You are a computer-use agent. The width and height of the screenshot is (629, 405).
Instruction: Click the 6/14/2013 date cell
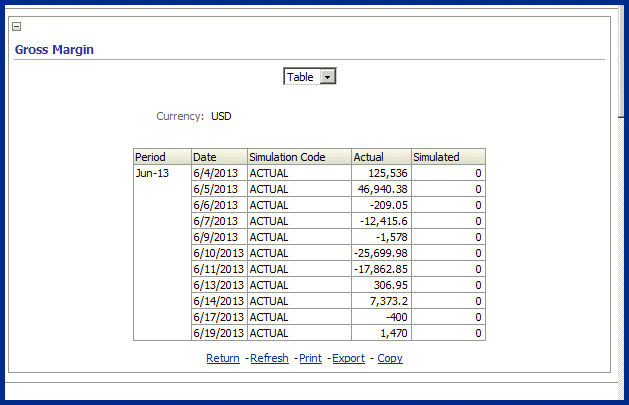coord(219,301)
